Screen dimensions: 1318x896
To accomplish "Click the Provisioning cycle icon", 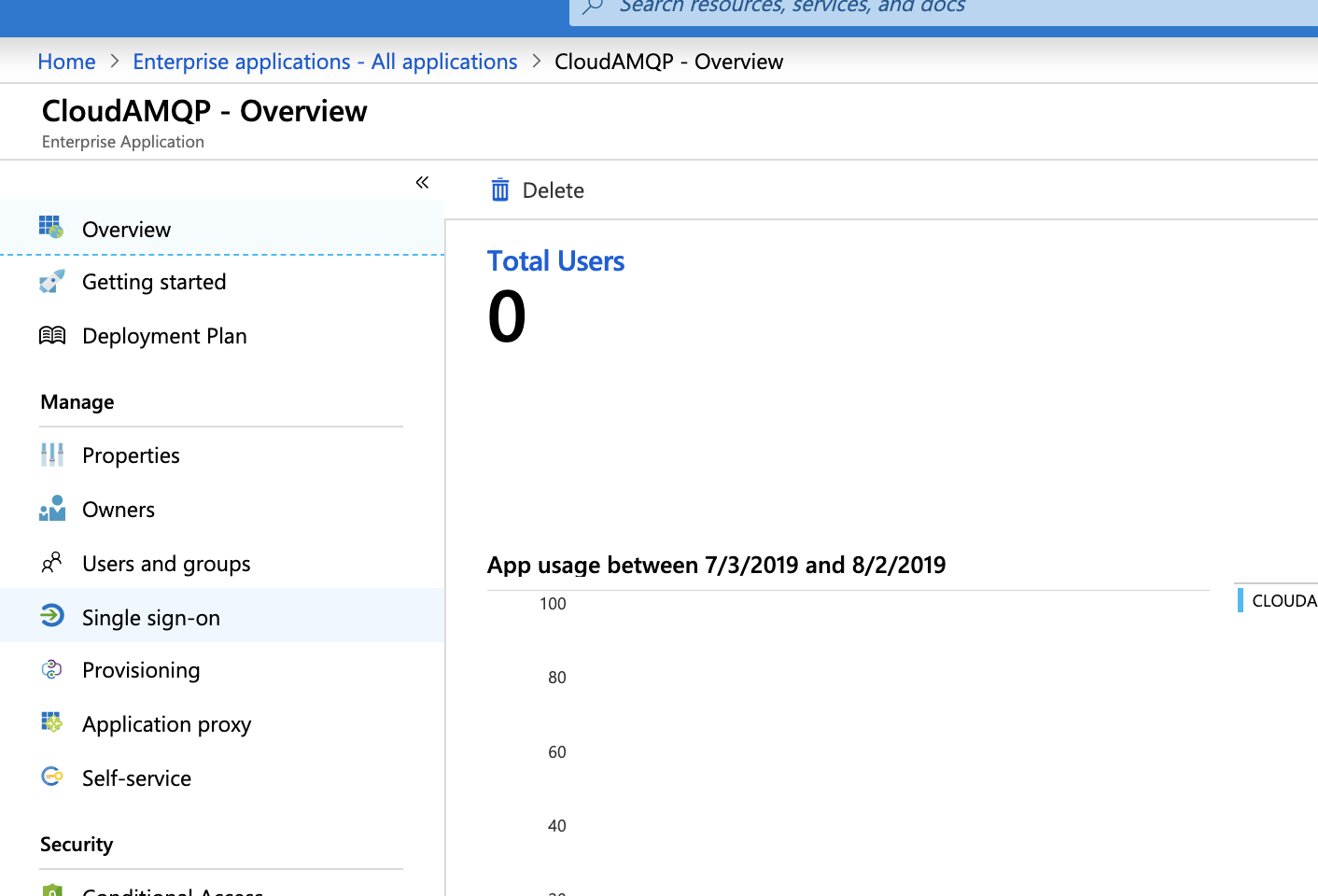I will coord(51,669).
